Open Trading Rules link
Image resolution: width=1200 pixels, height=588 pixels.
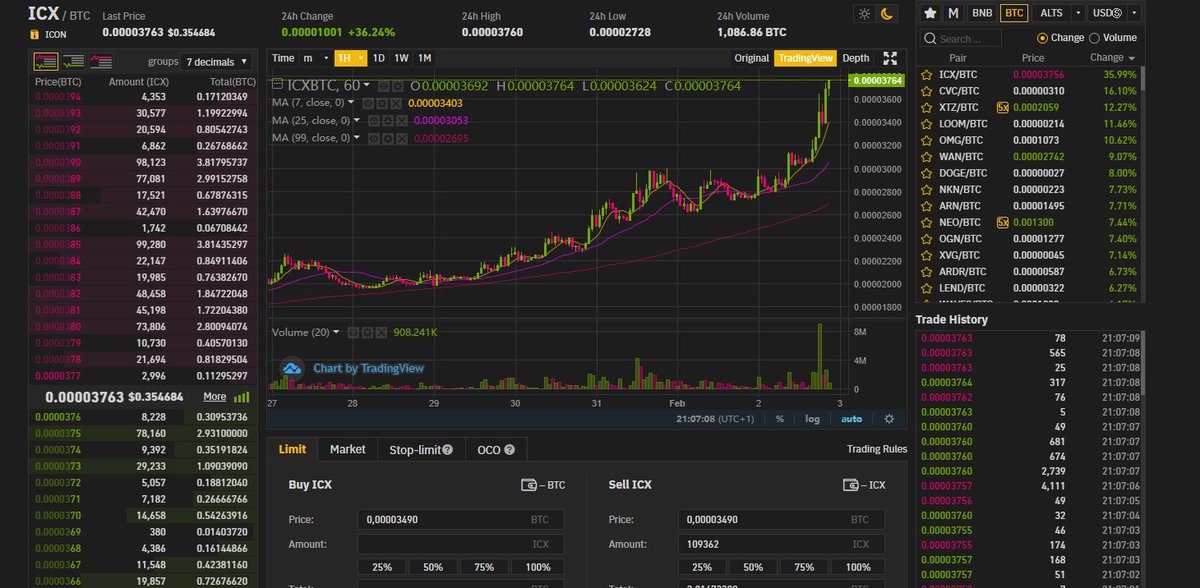tap(877, 450)
